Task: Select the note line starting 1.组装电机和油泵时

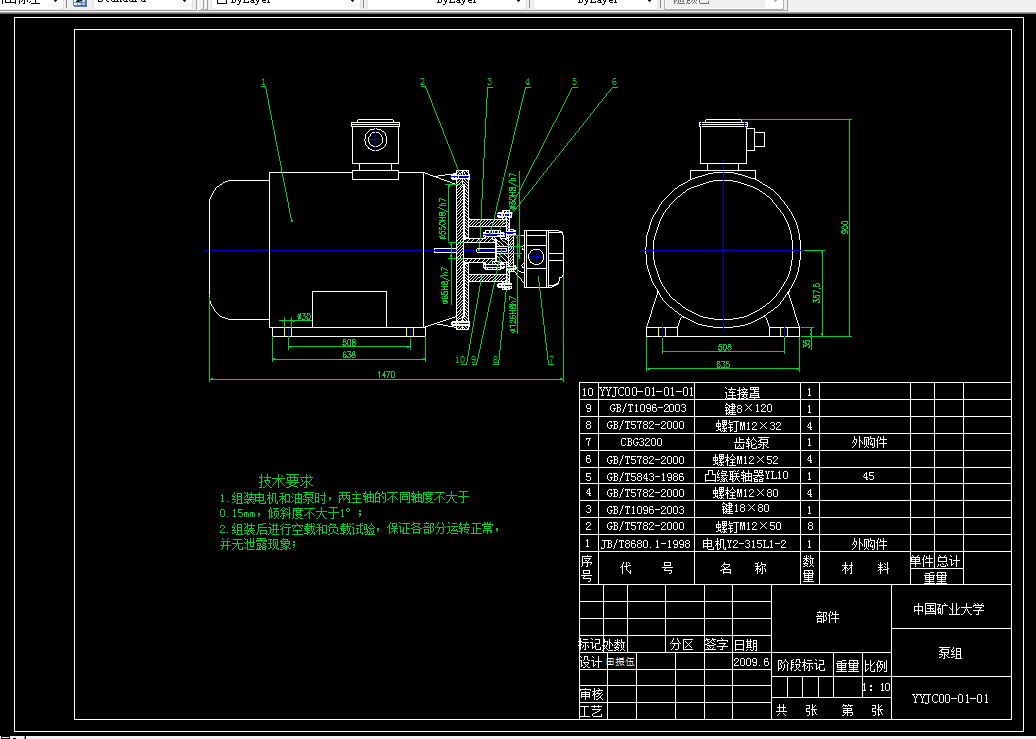Action: click(344, 497)
